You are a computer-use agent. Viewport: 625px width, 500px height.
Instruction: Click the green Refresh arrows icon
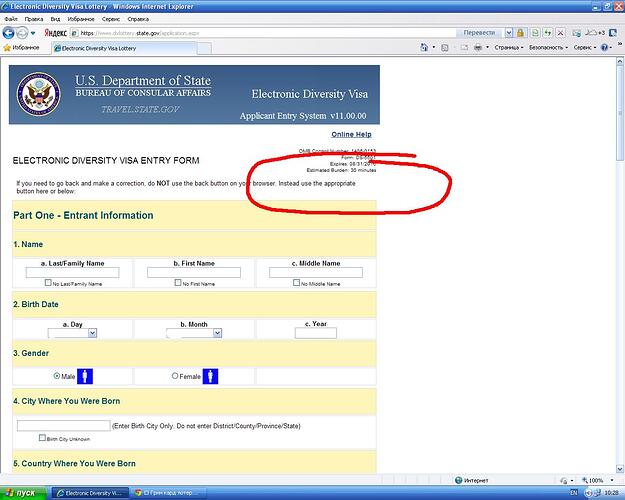click(548, 33)
